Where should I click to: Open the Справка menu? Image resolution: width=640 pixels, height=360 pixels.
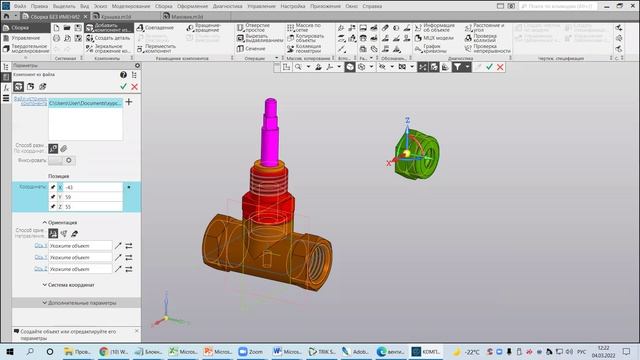pos(372,6)
